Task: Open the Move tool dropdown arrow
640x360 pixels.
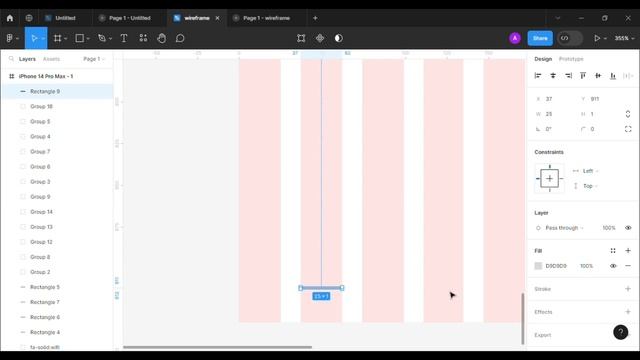Action: pos(43,39)
